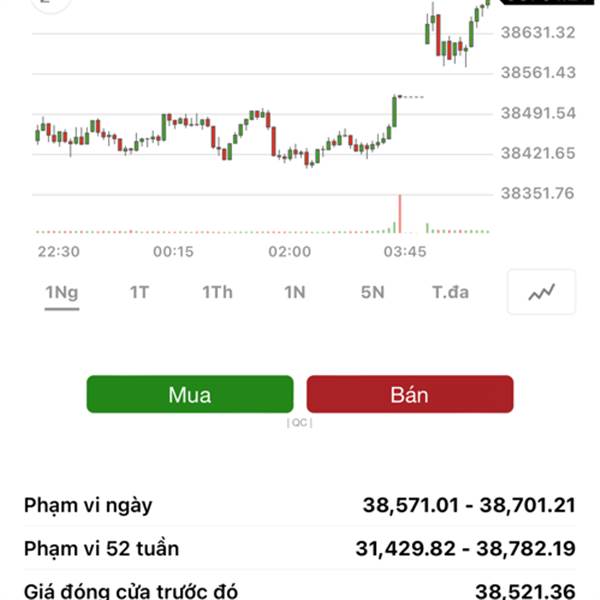Select the 1T timeframe tab
Viewport: 600px width, 600px height.
139,293
